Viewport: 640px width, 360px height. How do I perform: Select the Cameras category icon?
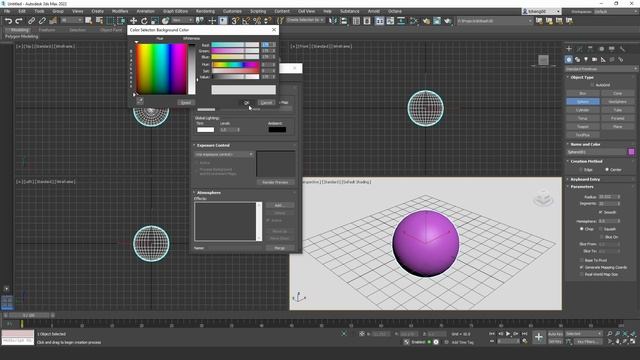(x=594, y=60)
